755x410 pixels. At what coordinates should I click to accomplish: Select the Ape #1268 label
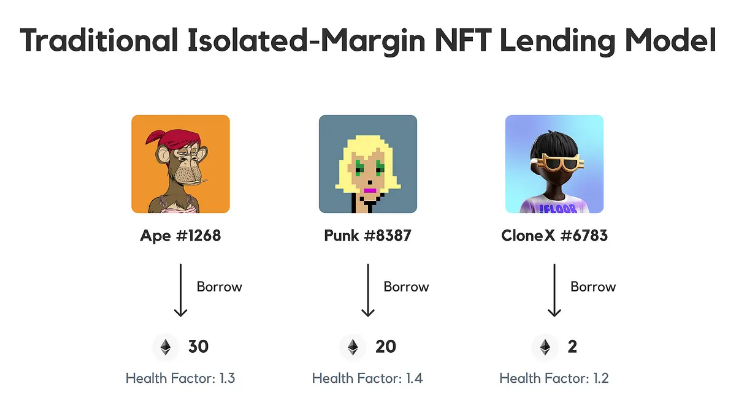point(180,237)
